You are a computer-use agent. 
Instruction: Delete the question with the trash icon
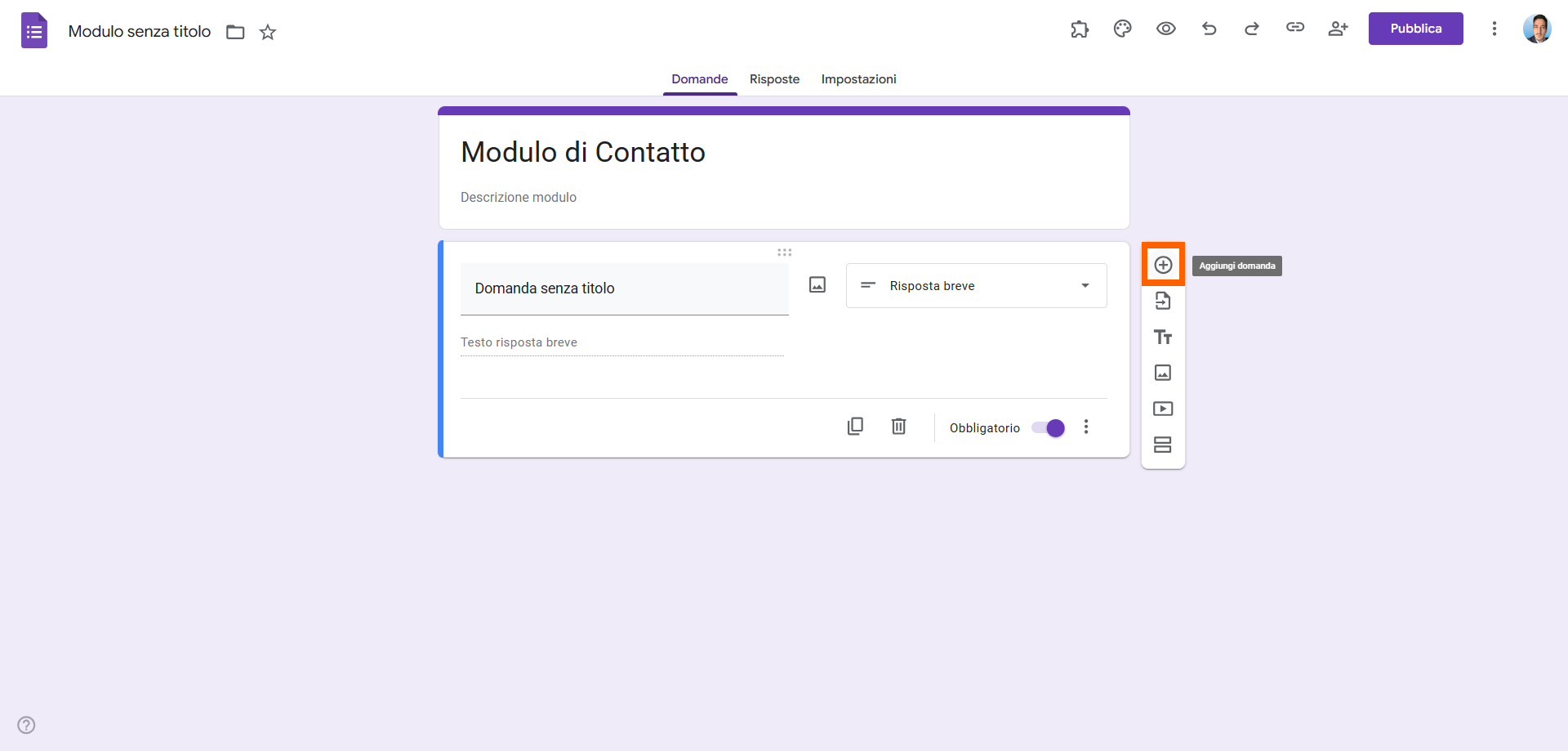(x=898, y=427)
